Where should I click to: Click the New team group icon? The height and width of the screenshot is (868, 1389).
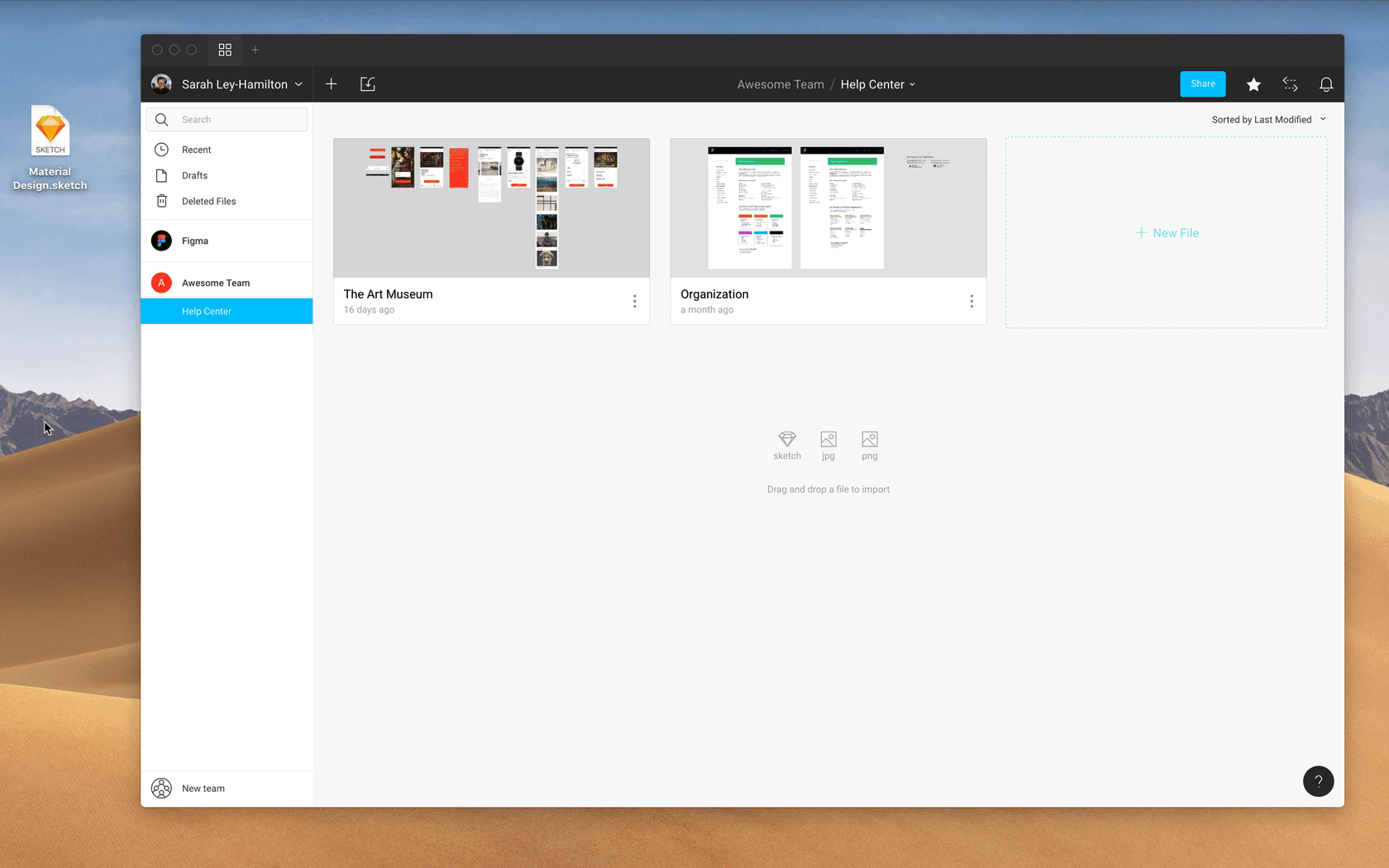[x=162, y=789]
